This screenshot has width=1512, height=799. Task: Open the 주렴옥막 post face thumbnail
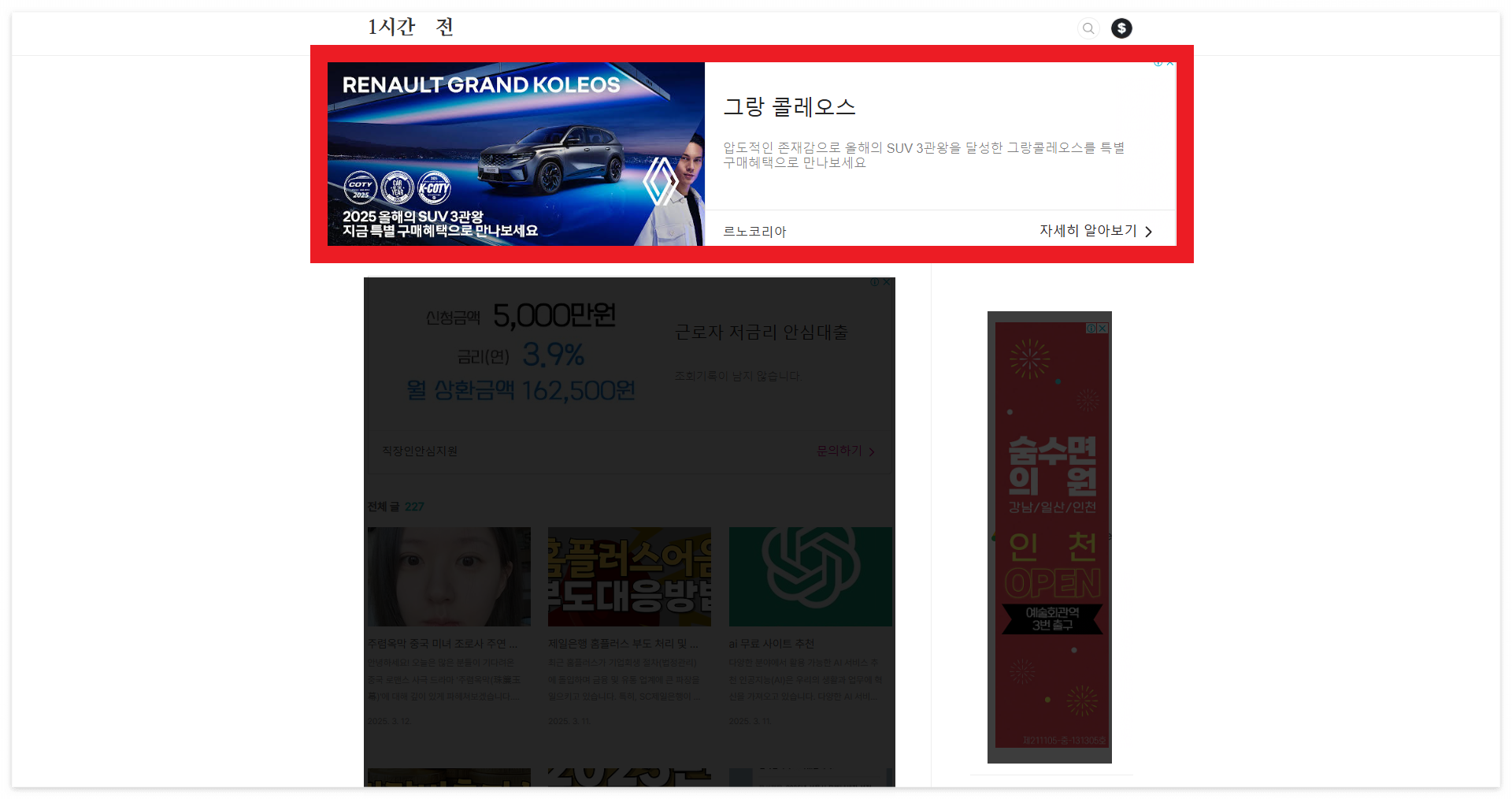pyautogui.click(x=449, y=577)
